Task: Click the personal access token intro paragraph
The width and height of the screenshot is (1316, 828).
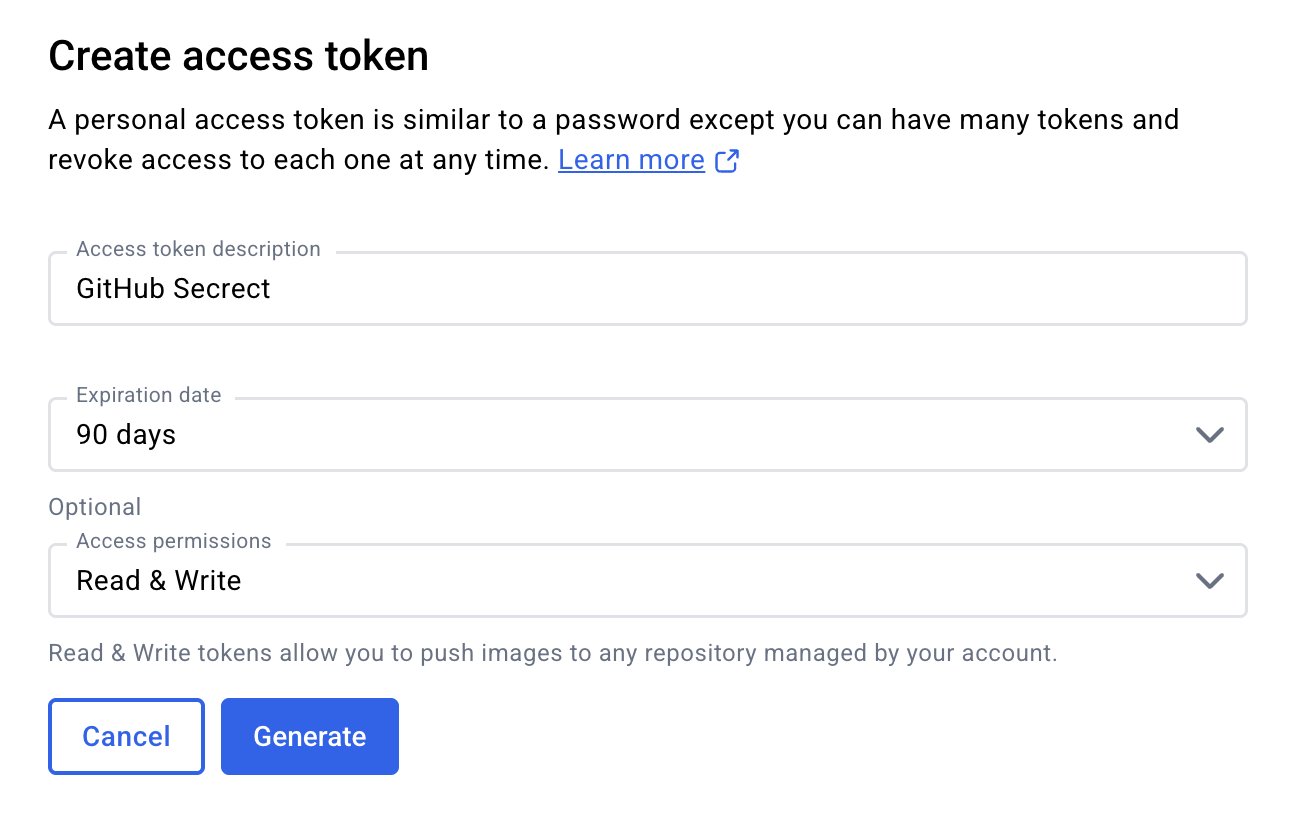Action: [400, 121]
